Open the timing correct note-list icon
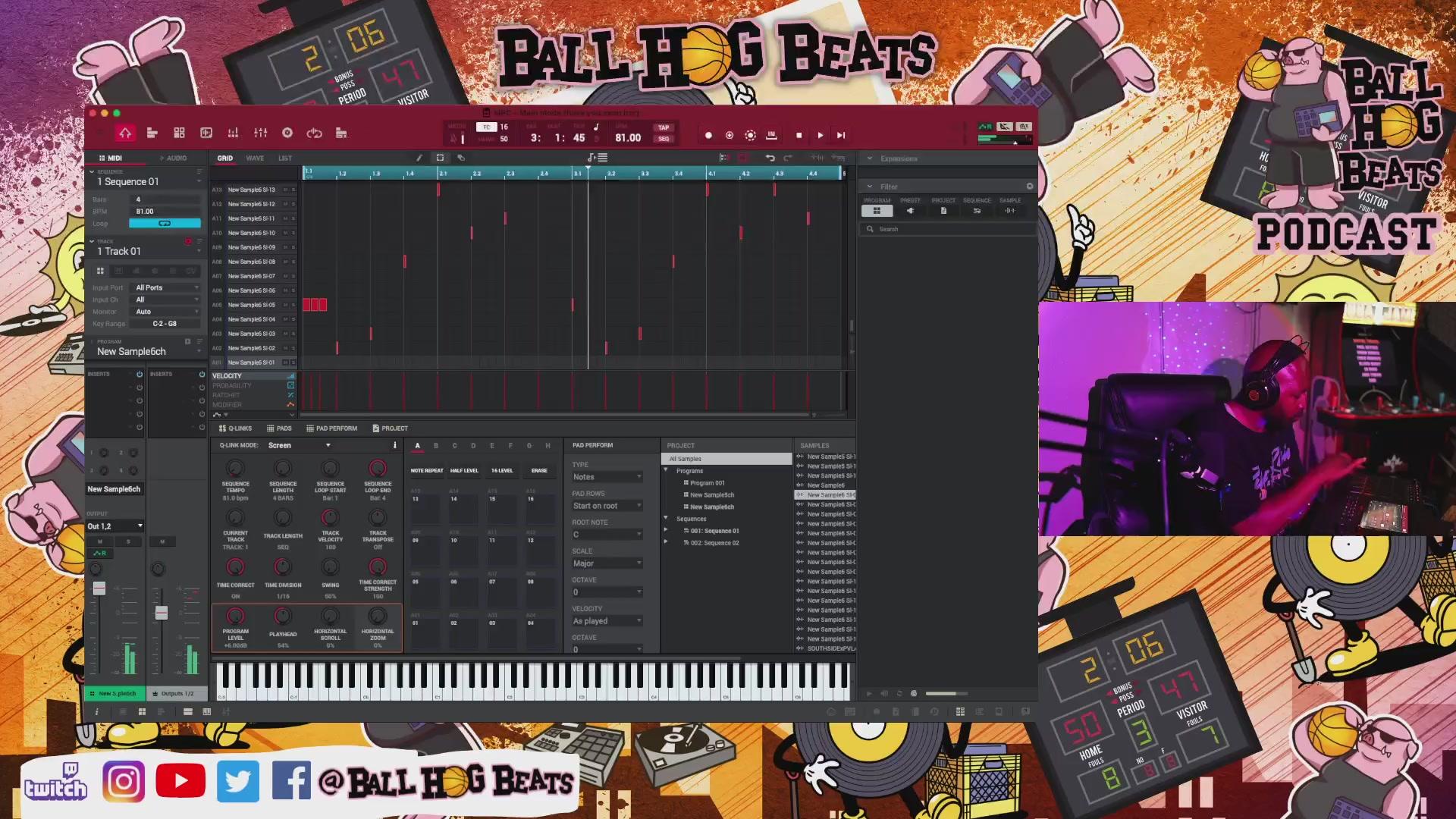 [598, 158]
